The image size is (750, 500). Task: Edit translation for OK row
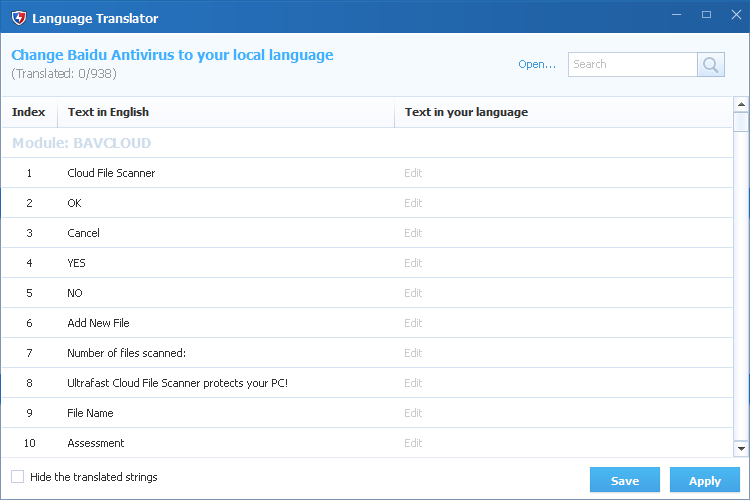point(413,203)
